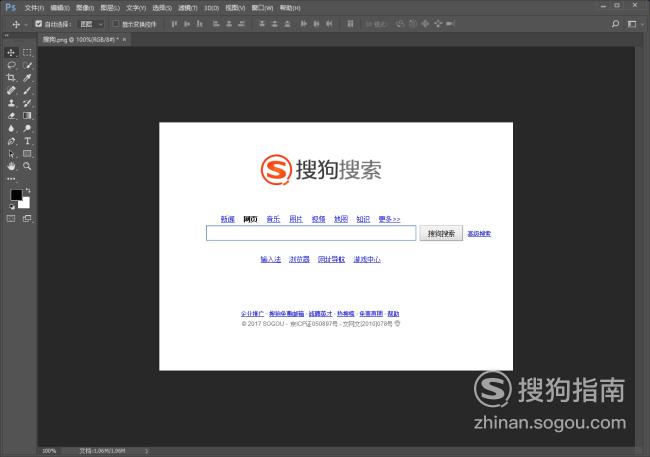Open the 图像(I) menu
Viewport: 650px width, 457px height.
pos(85,8)
